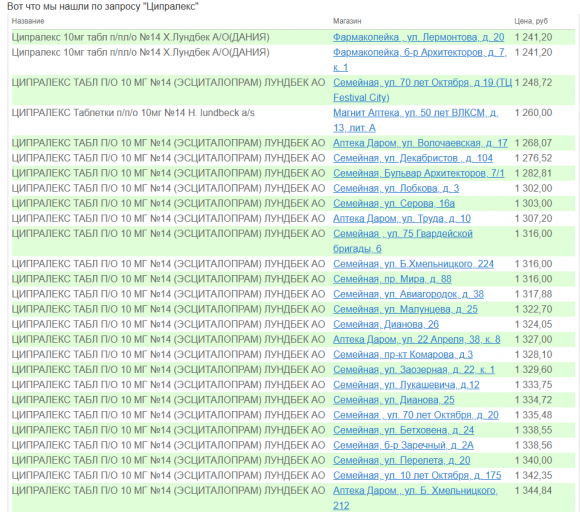
Task: Open Фармакопейка, ул. Лермонтова, д. 20 link
Action: [x=418, y=37]
